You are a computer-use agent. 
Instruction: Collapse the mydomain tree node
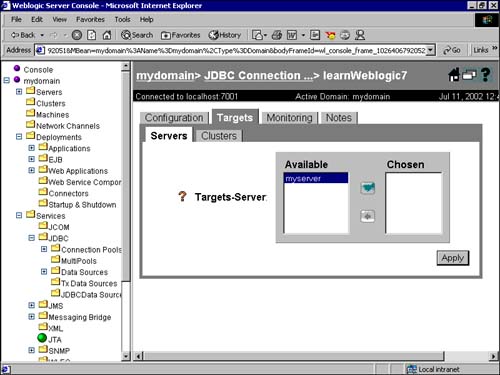[7, 80]
